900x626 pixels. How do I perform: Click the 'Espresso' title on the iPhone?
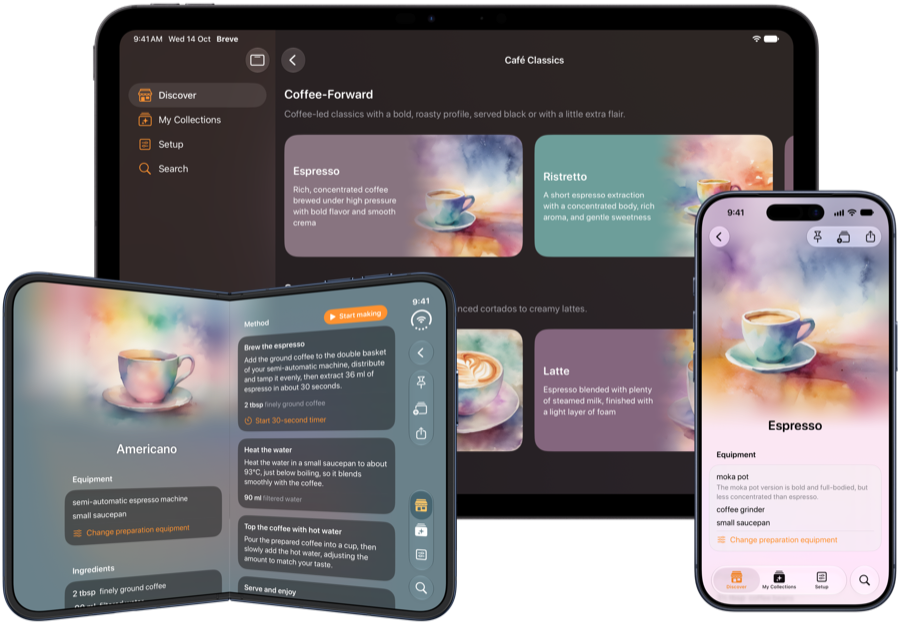point(795,425)
